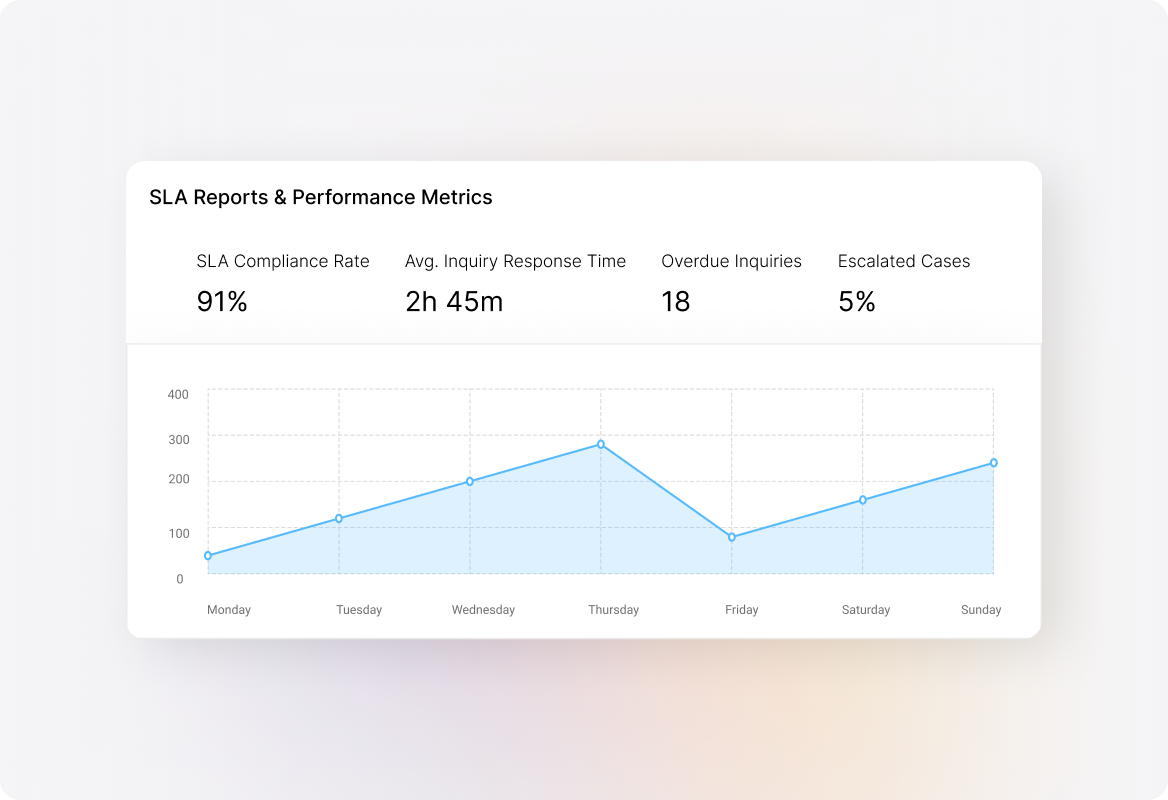Select the Monday data point

206,554
